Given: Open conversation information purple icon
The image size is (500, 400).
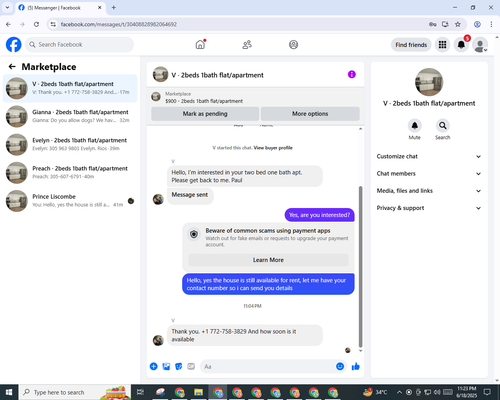Looking at the screenshot, I should pos(352,74).
